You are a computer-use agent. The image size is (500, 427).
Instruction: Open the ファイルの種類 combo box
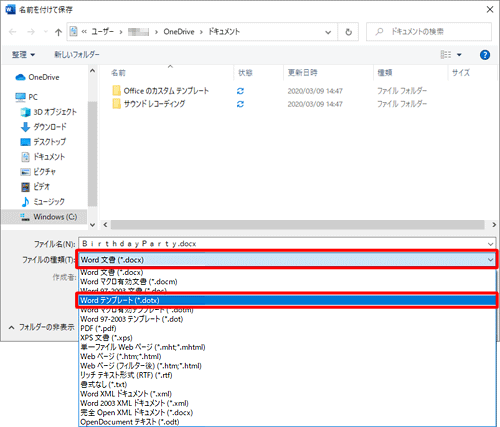pyautogui.click(x=287, y=259)
